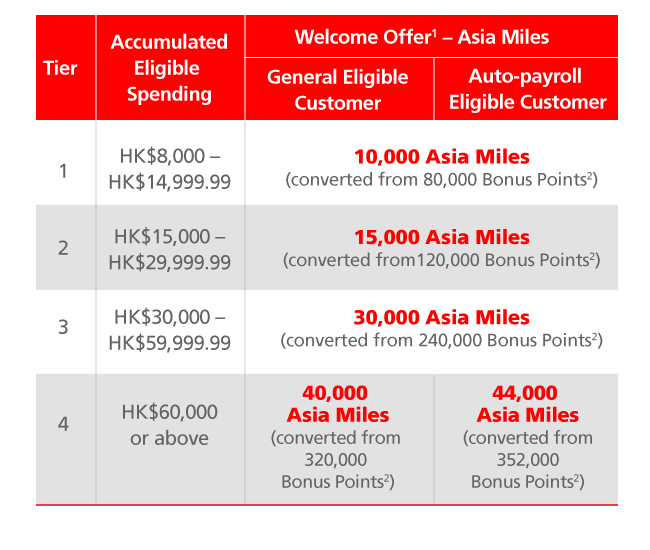The height and width of the screenshot is (550, 650).
Task: Click the Auto-payroll Eligible Customer column header
Action: tap(527, 90)
